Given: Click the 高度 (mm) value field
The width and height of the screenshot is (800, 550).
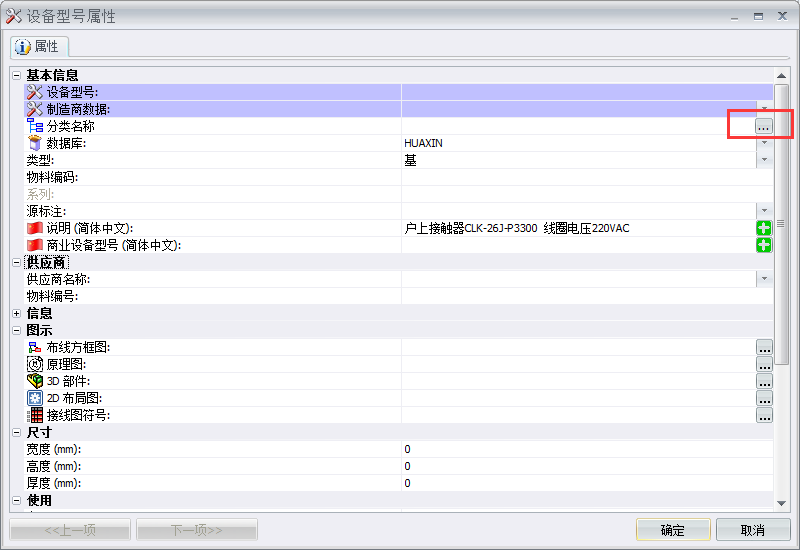Looking at the screenshot, I should tap(587, 466).
